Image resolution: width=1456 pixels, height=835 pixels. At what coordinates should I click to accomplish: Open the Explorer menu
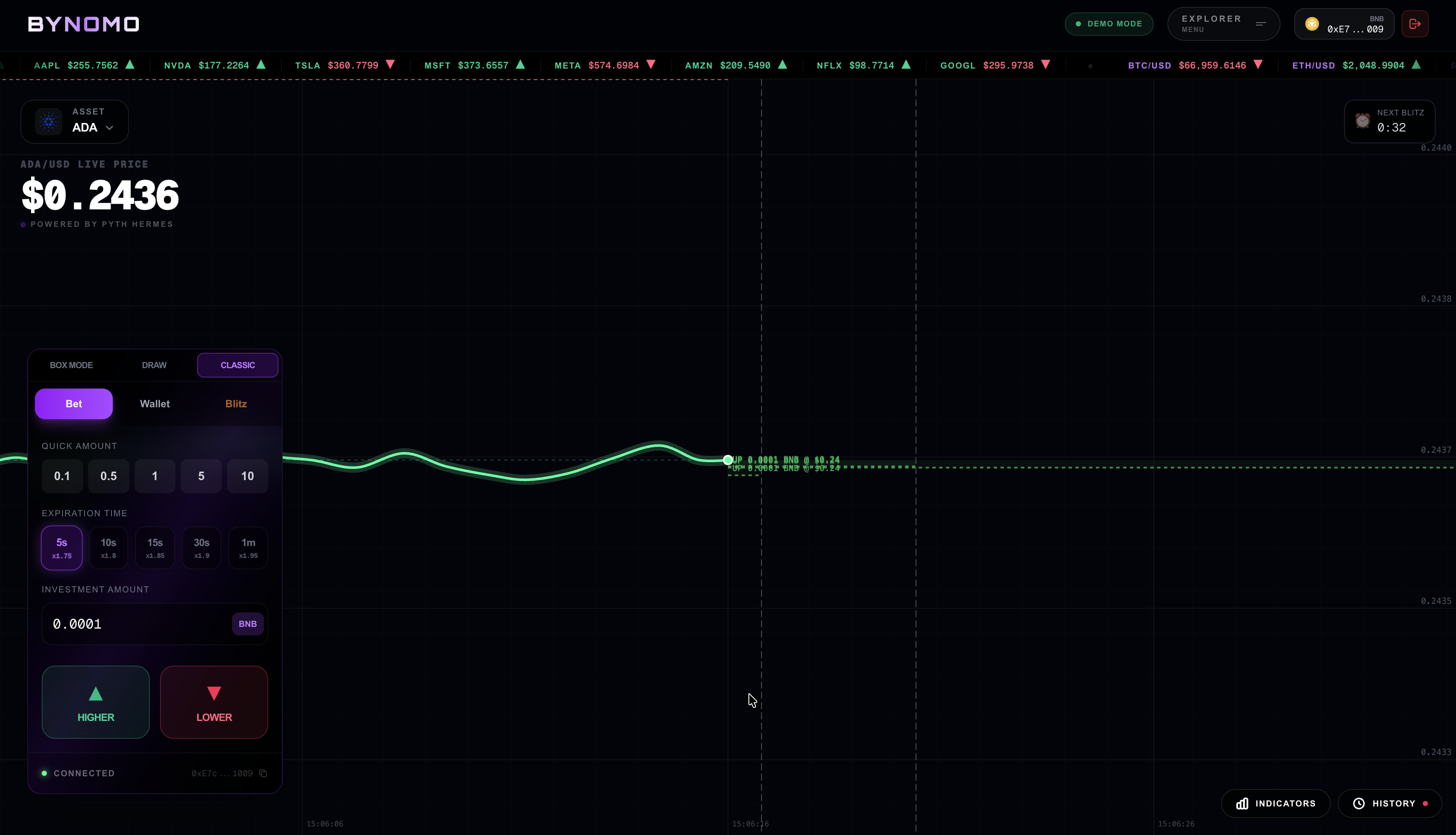(x=1223, y=24)
